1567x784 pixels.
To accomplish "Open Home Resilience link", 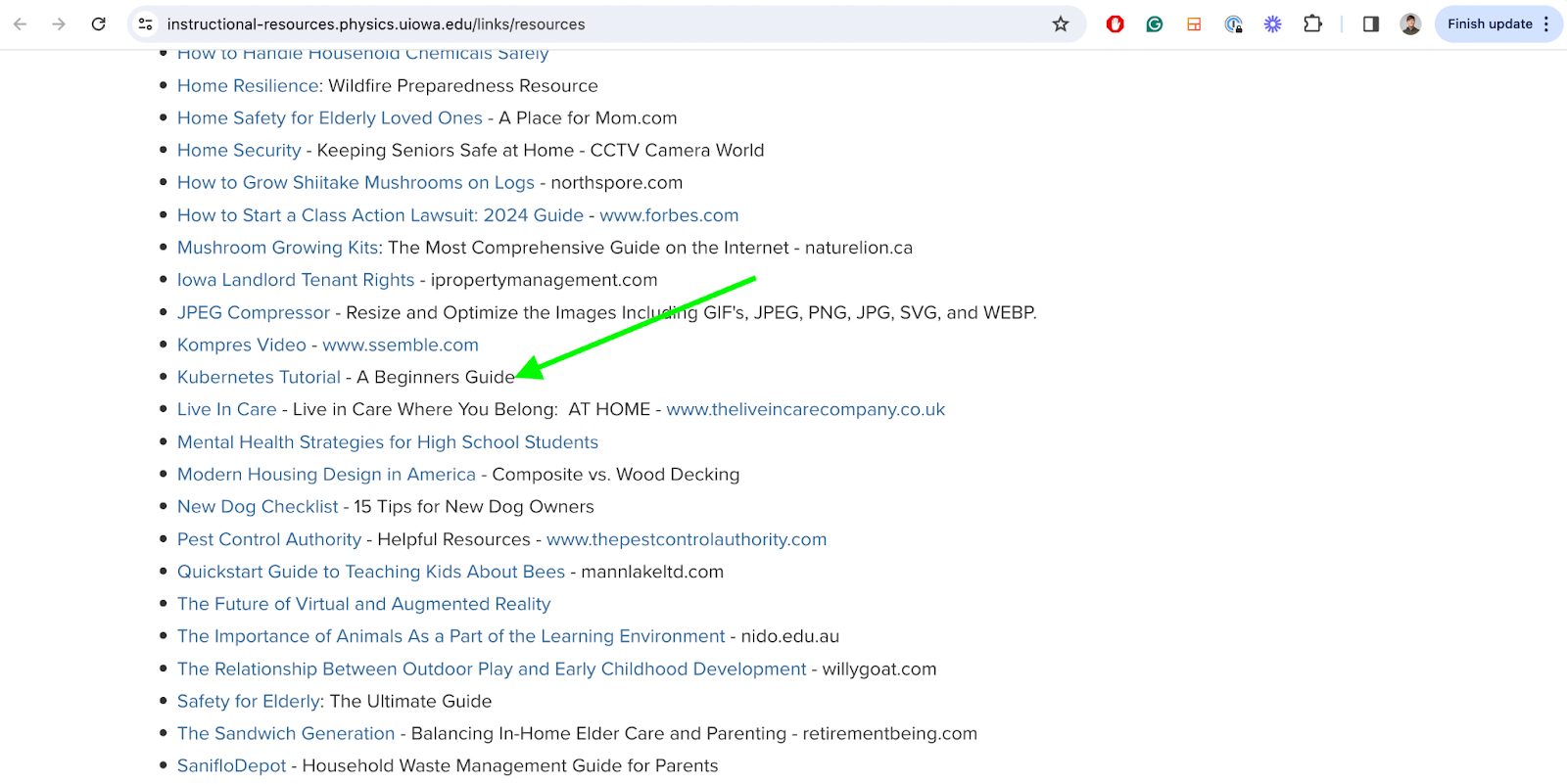I will (248, 86).
